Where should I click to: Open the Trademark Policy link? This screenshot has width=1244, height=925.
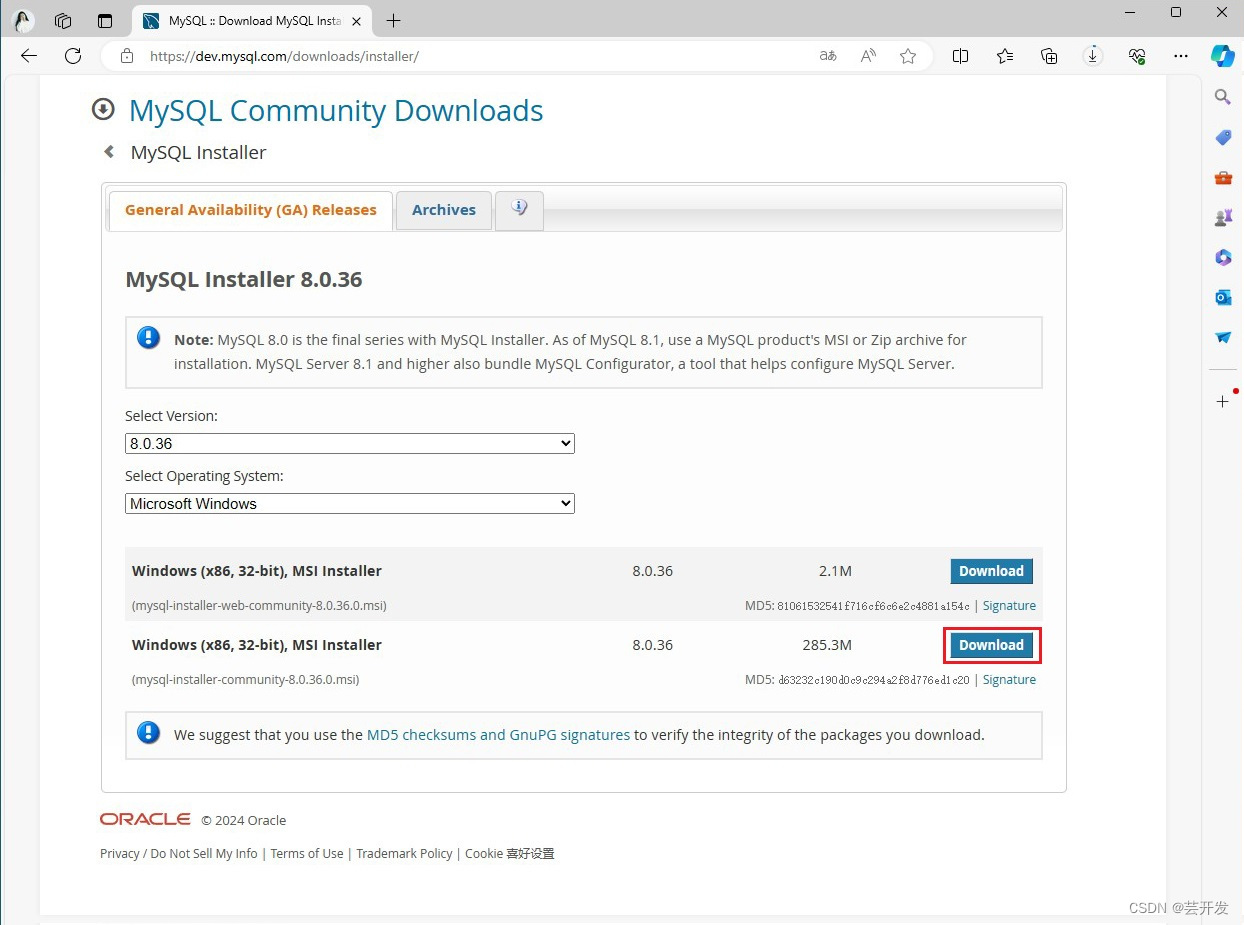[x=404, y=854]
